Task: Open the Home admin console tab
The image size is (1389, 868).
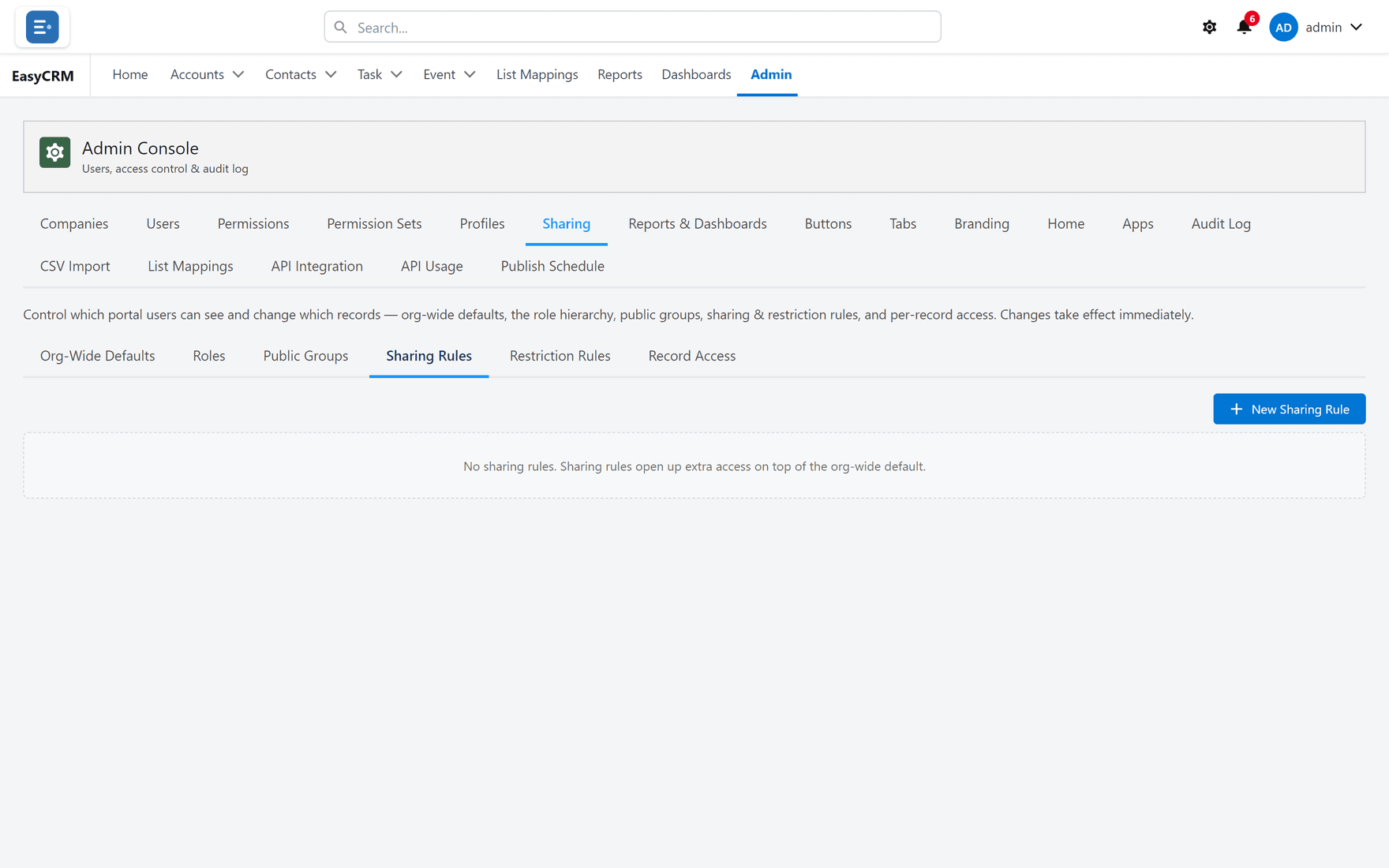Action: tap(1065, 223)
